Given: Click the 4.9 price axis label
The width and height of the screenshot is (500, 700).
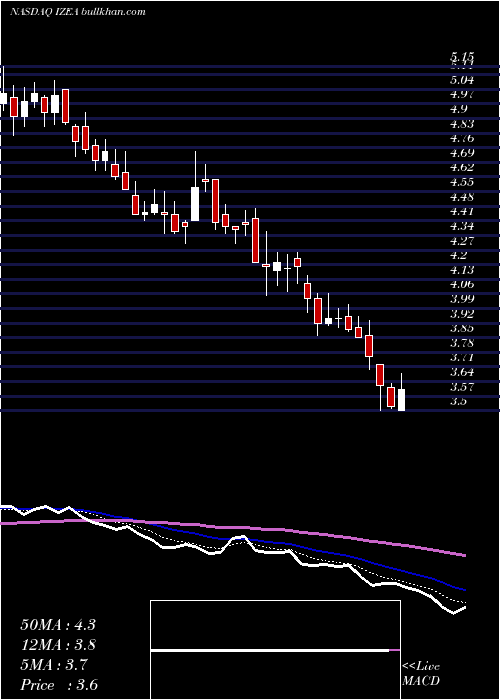Looking at the screenshot, I should tap(459, 109).
